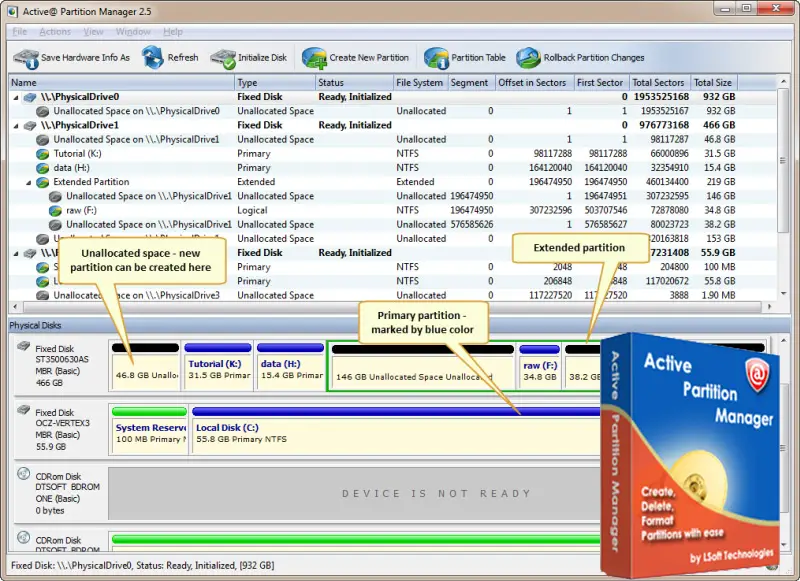The image size is (800, 581).
Task: Click unallocated space icon under PhysicalDrive0
Action: (x=43, y=111)
